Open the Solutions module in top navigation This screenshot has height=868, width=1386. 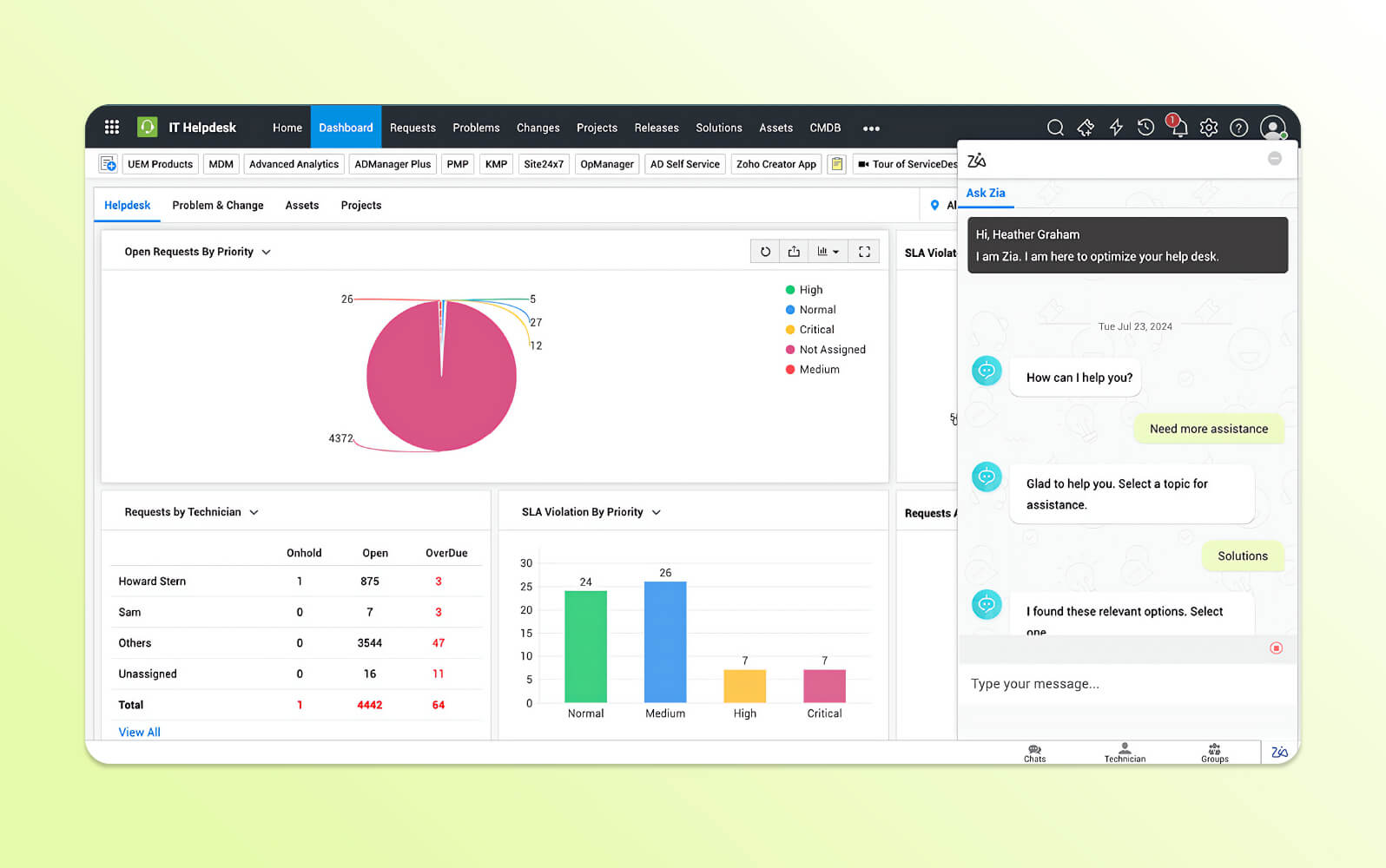point(719,128)
